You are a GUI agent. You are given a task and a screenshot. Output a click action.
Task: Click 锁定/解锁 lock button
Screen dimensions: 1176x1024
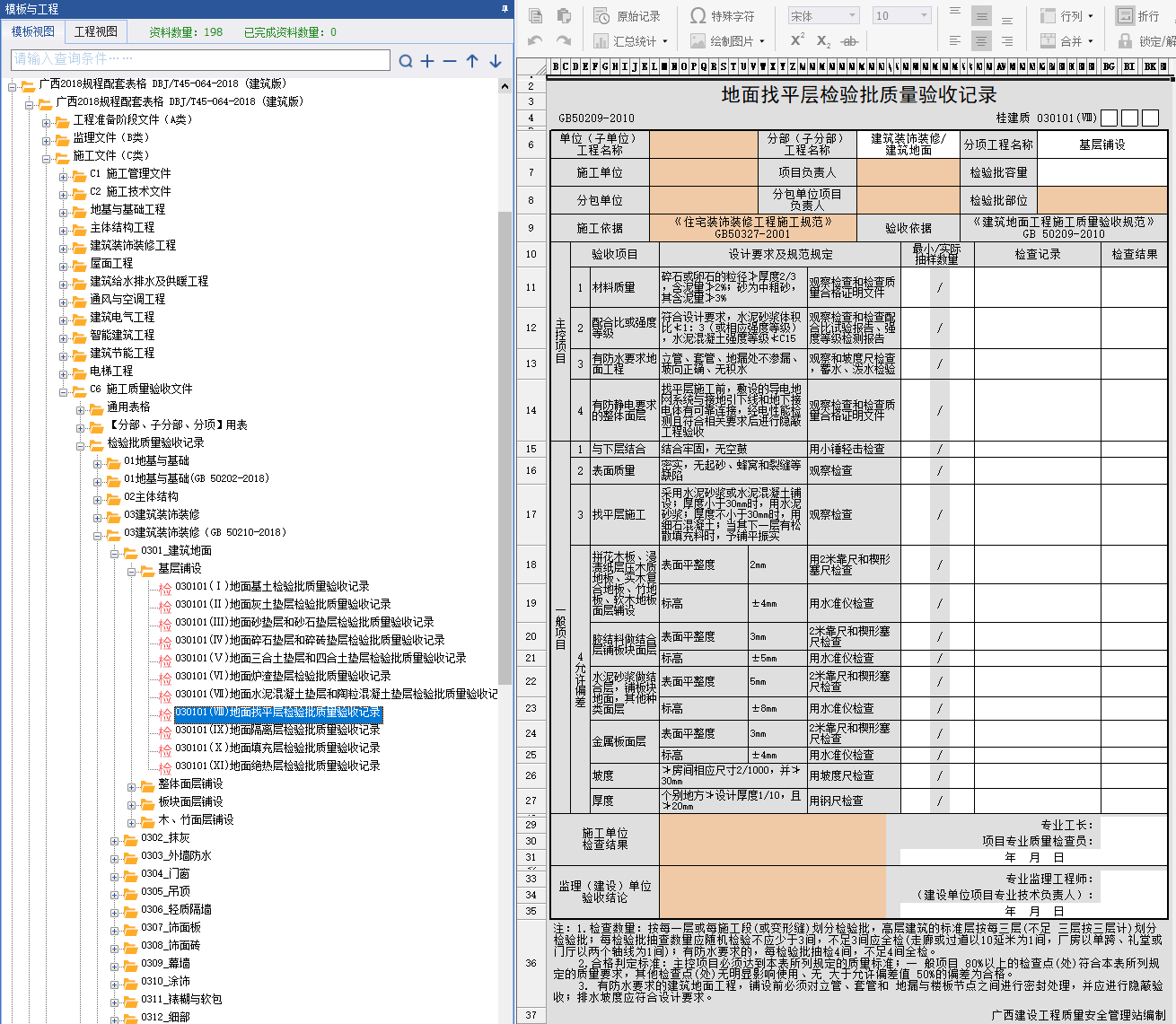(x=1146, y=40)
